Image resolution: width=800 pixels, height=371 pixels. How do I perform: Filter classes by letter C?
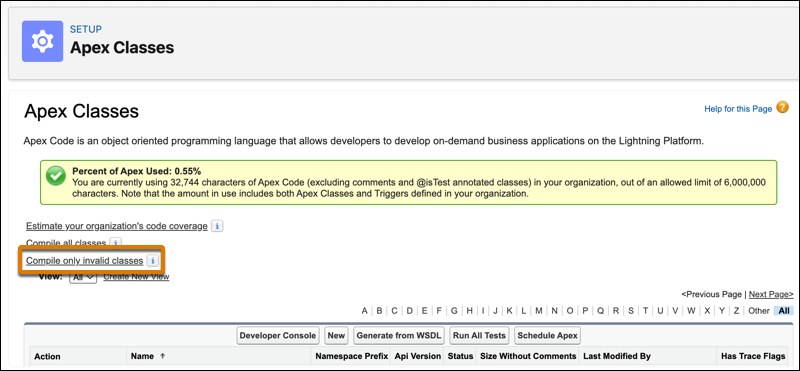click(x=394, y=311)
